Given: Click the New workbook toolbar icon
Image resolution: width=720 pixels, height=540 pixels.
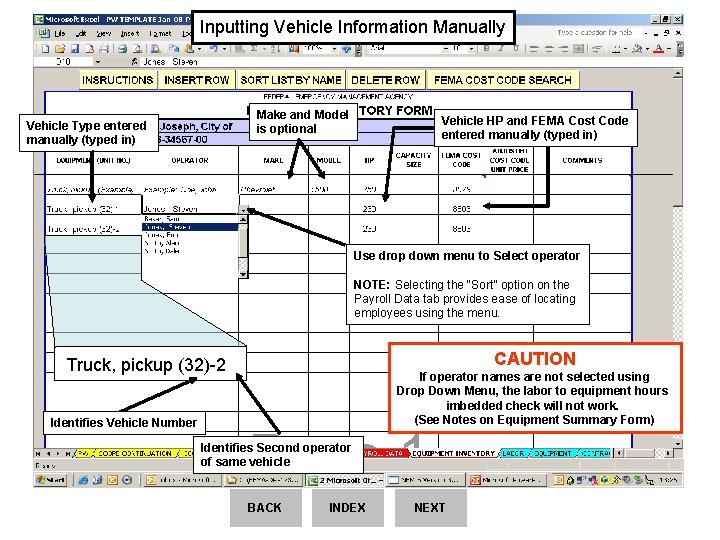Looking at the screenshot, I should [x=45, y=49].
